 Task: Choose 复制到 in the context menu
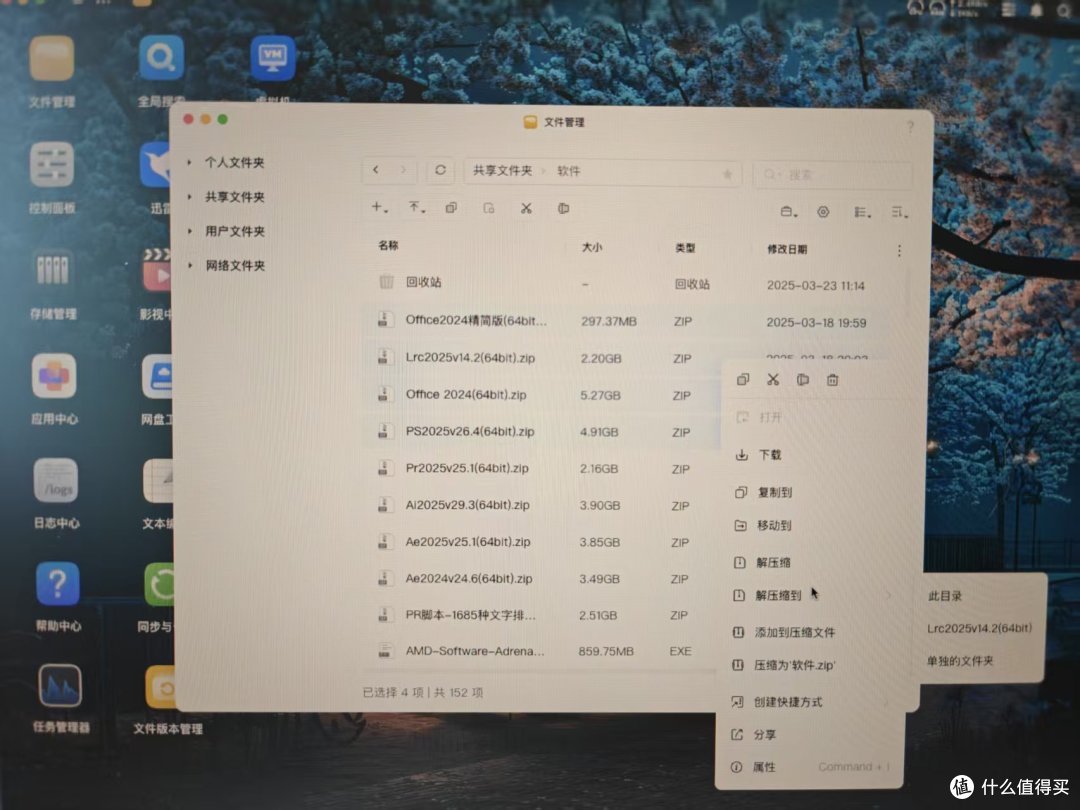(x=815, y=492)
